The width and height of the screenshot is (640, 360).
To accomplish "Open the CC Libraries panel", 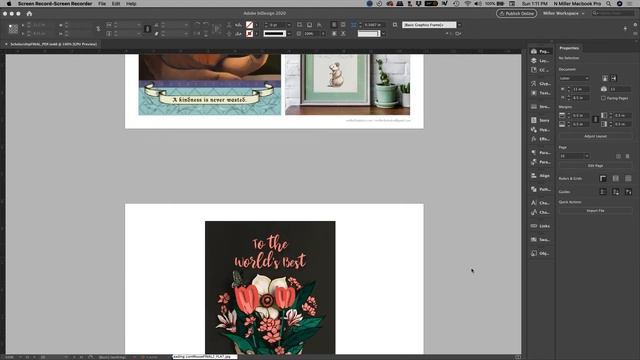I will tap(540, 70).
